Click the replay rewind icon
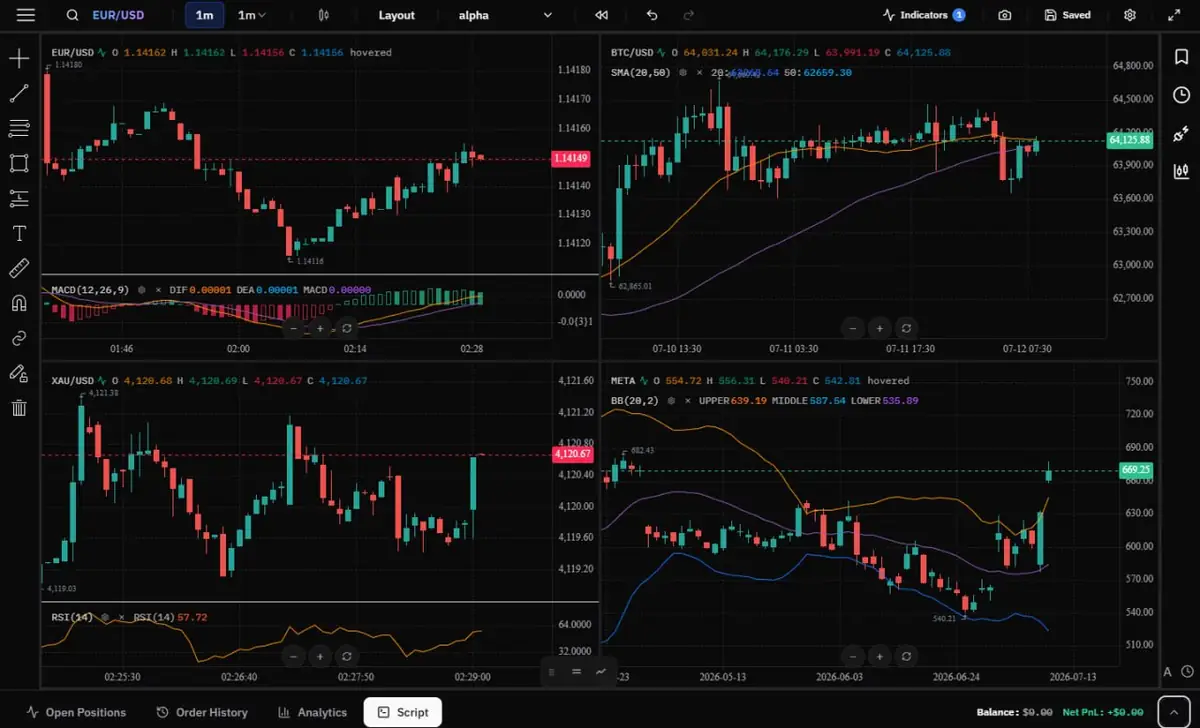The height and width of the screenshot is (728, 1200). click(x=601, y=15)
